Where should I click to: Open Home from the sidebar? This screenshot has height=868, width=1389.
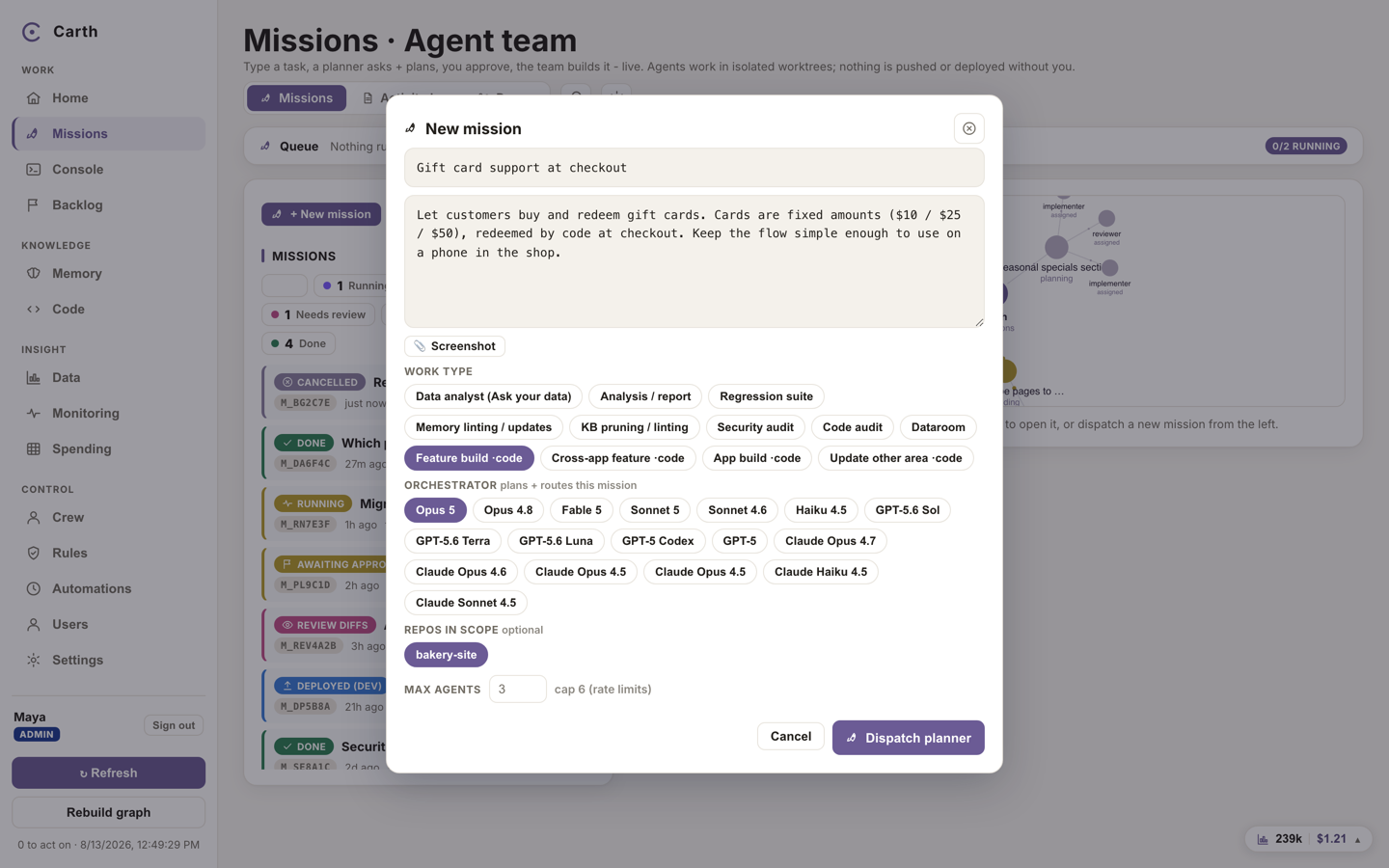(108, 98)
